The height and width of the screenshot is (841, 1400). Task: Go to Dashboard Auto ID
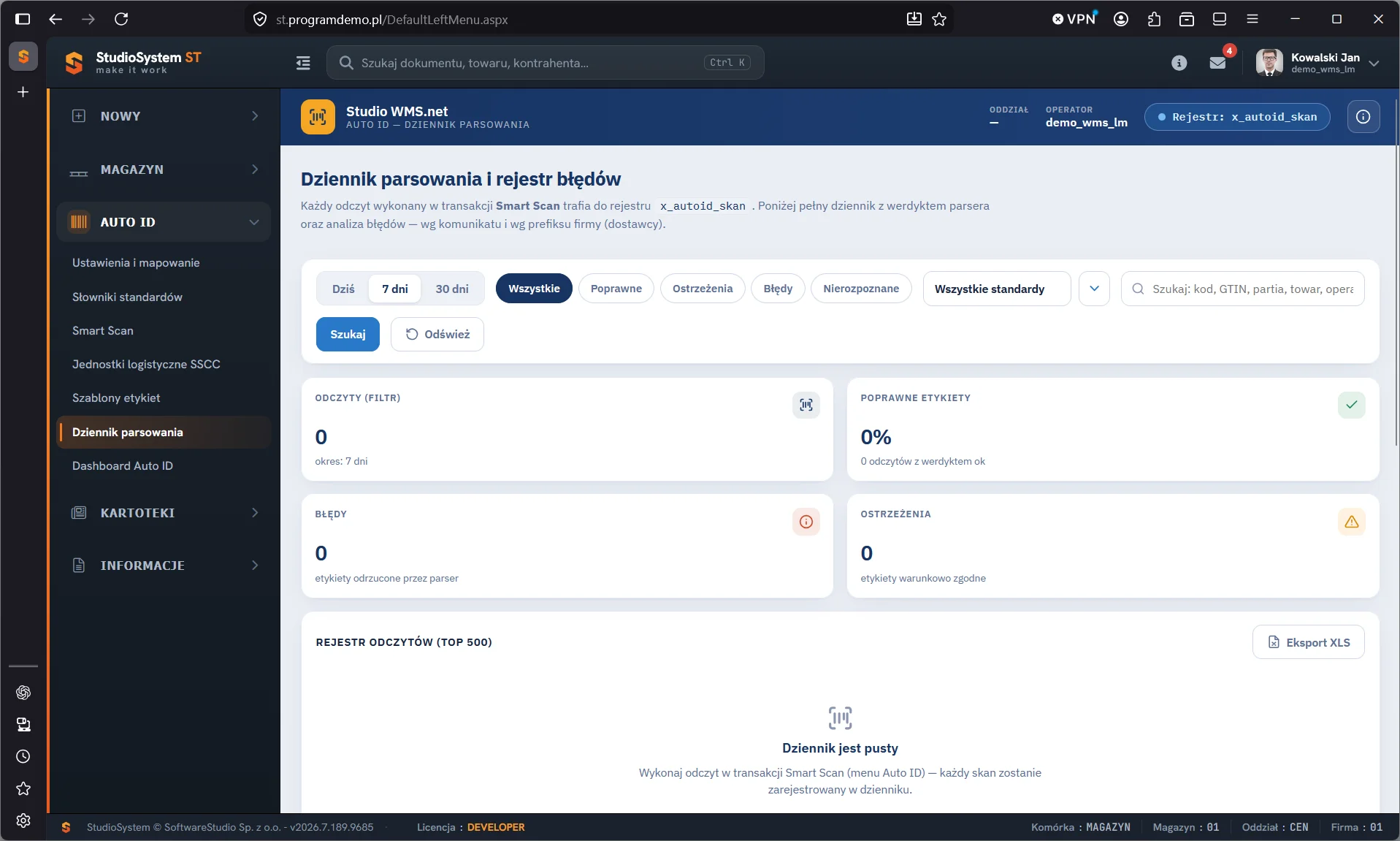coord(123,466)
